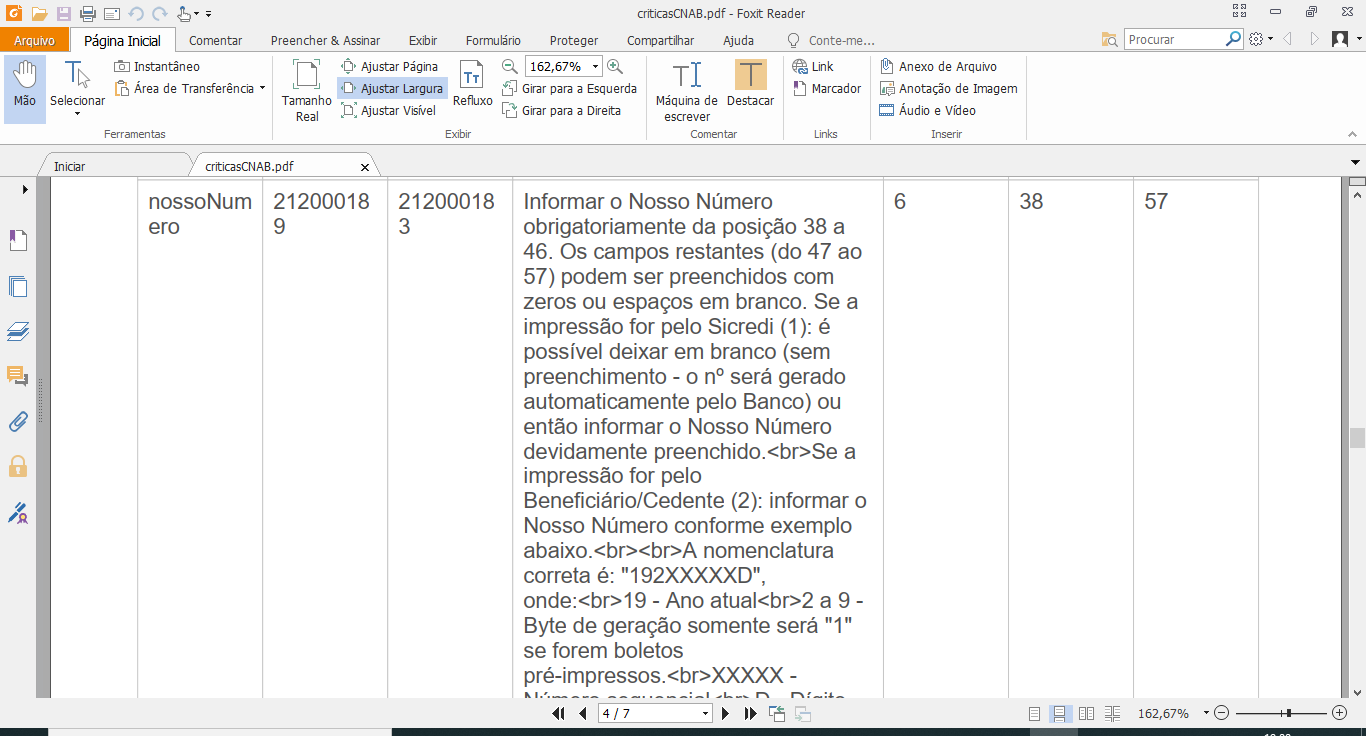Open the Proteger ribbon tab
The width and height of the screenshot is (1366, 736).
tap(574, 40)
